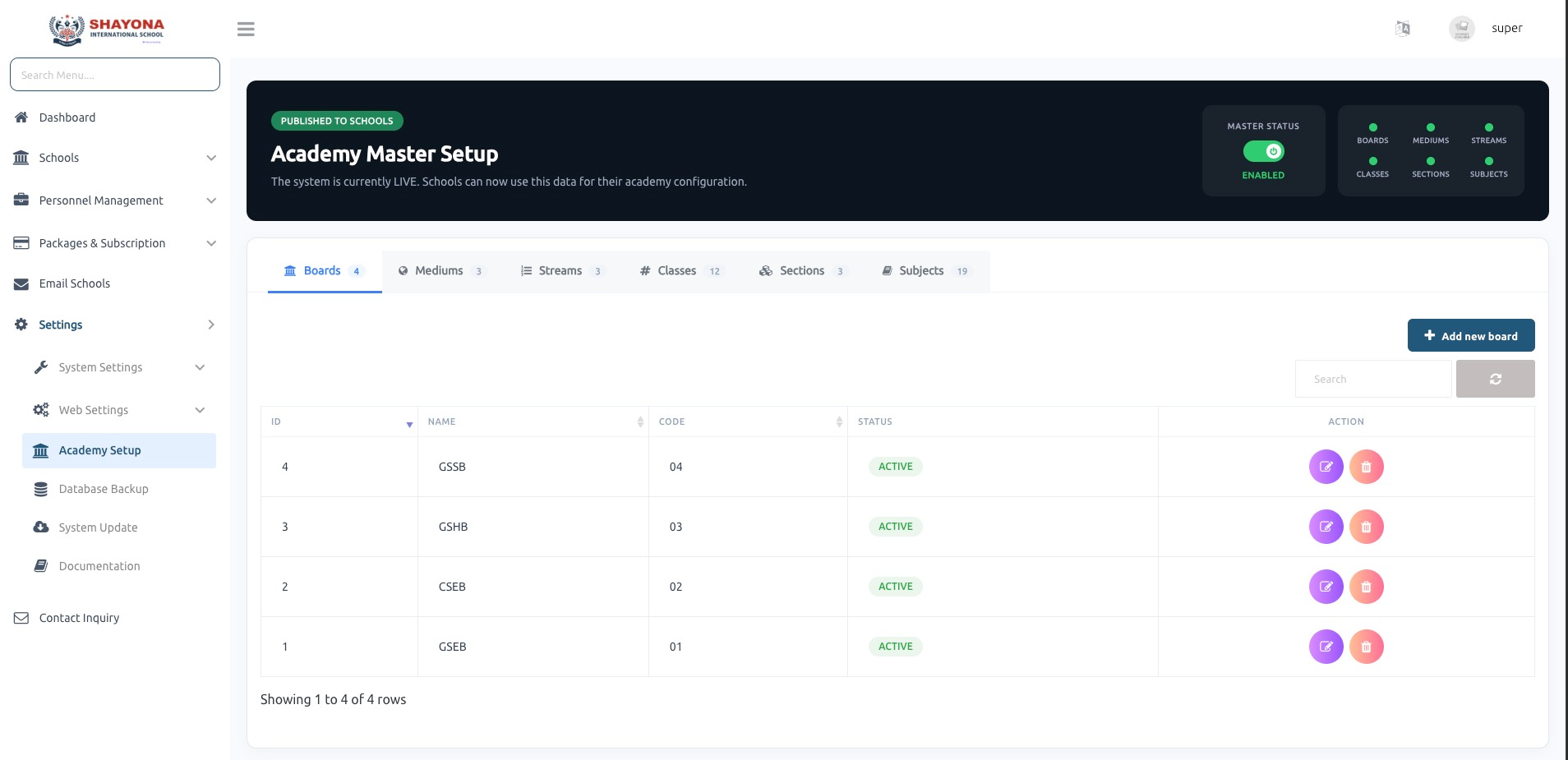Edit the GSHB board row

[x=1326, y=527]
